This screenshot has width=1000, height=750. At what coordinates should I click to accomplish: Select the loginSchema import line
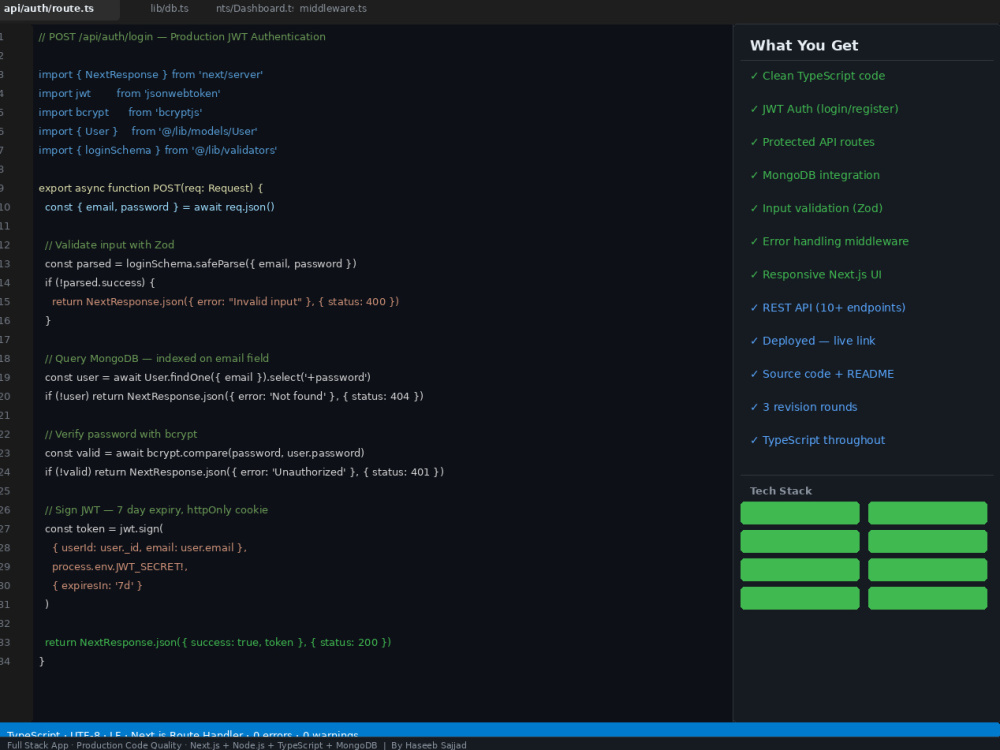click(x=158, y=151)
